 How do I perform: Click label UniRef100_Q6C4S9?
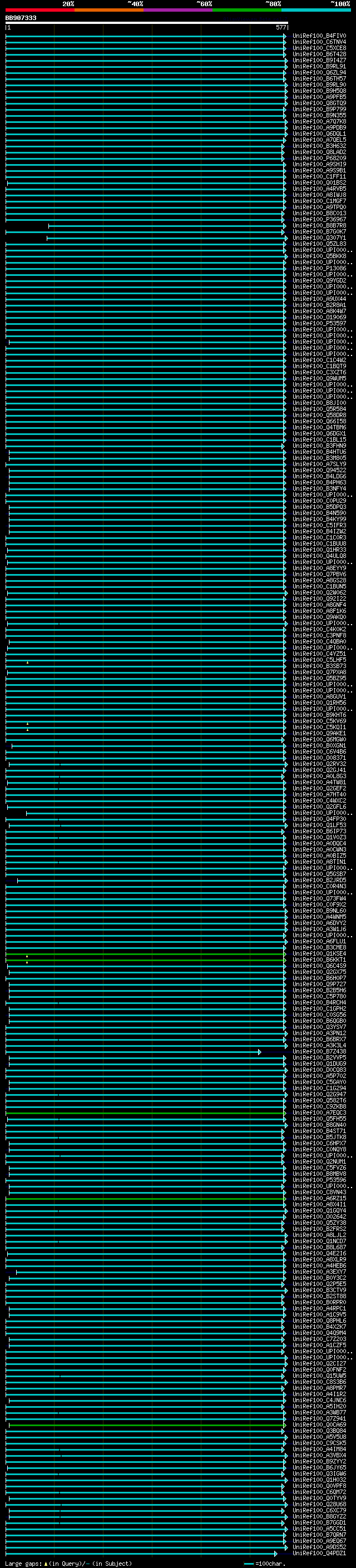point(319,966)
